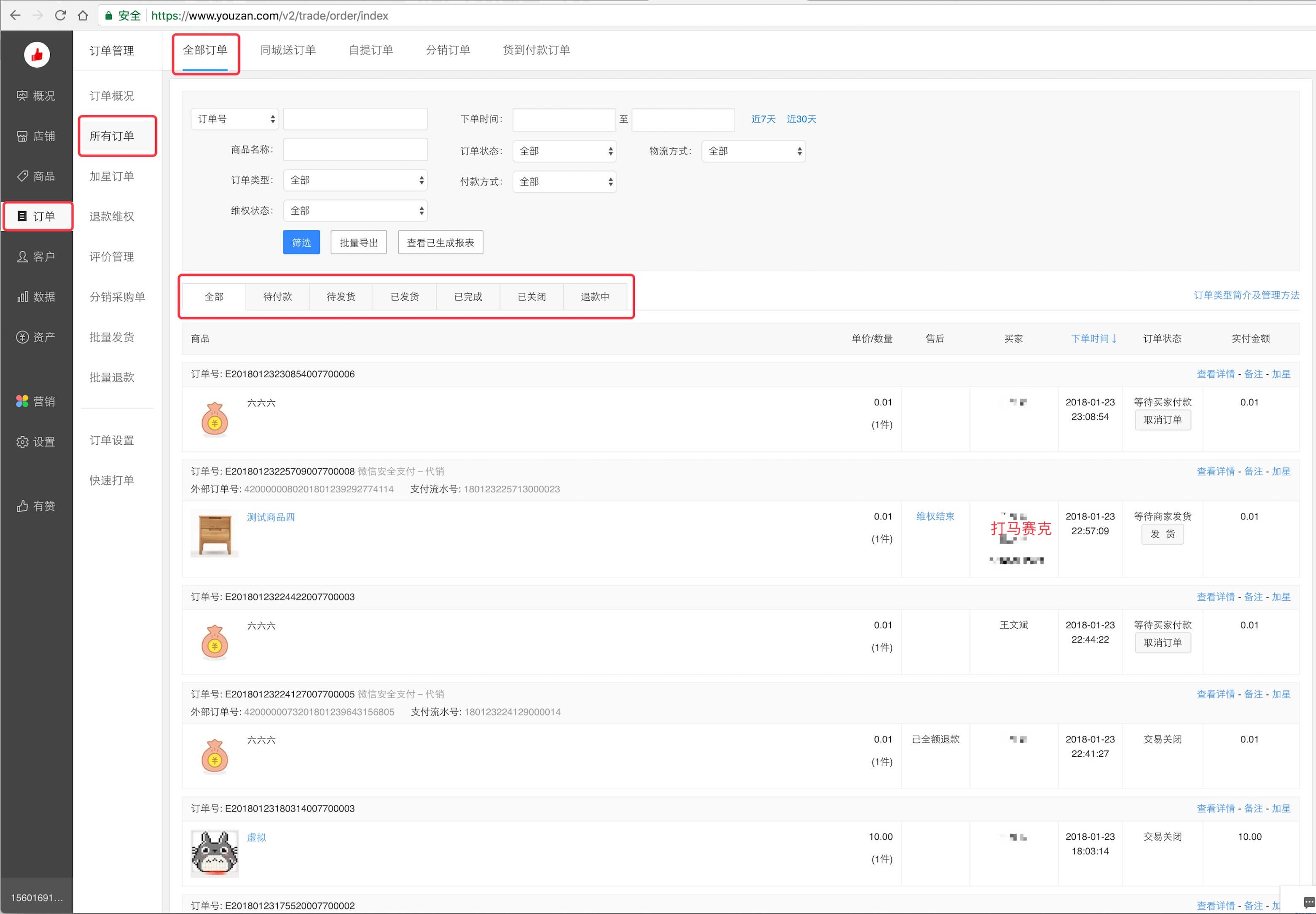Image resolution: width=1316 pixels, height=914 pixels.
Task: Open 评价管理 in submenu
Action: pos(112,257)
